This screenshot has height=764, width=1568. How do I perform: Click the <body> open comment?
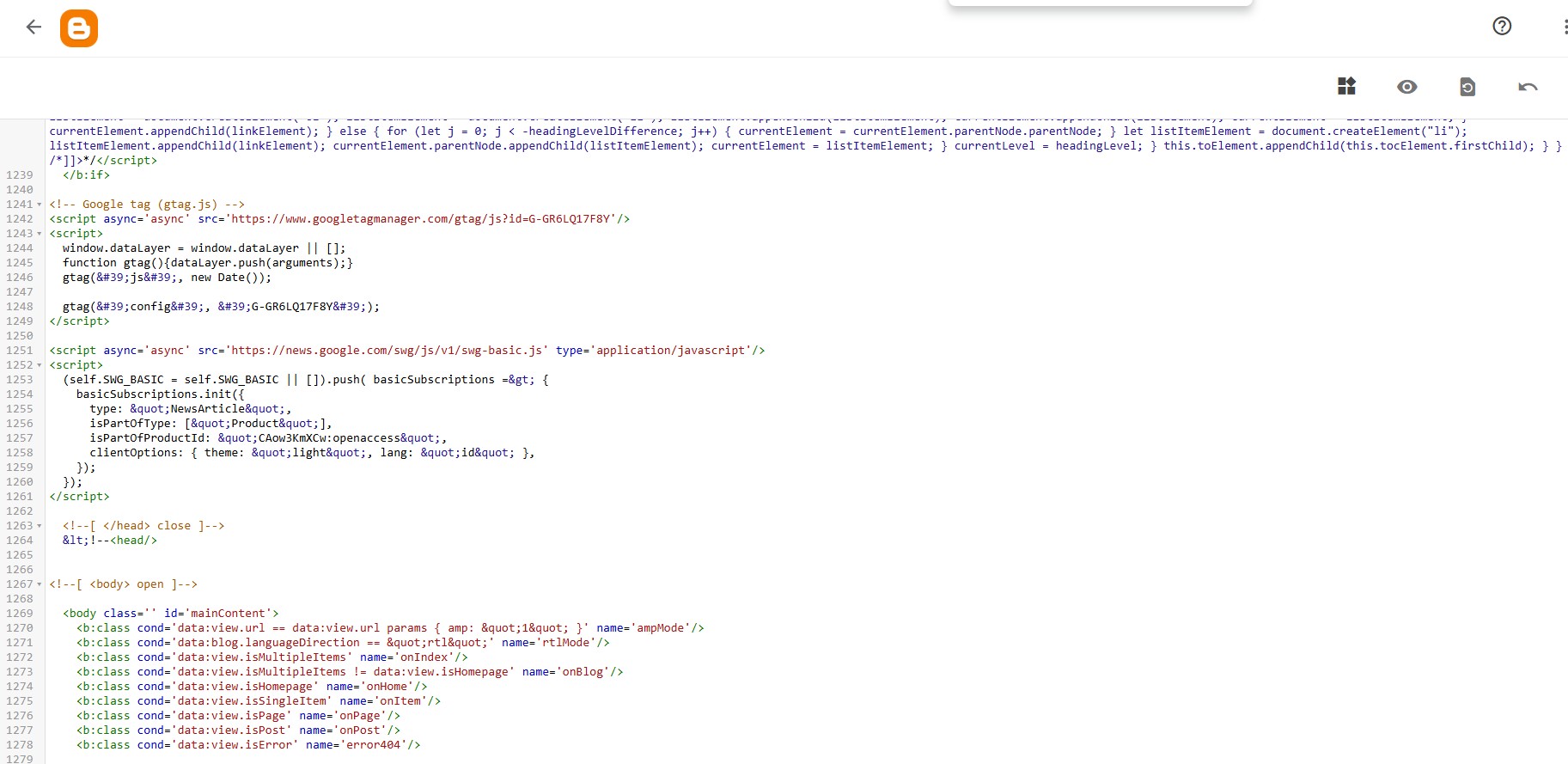tap(123, 584)
